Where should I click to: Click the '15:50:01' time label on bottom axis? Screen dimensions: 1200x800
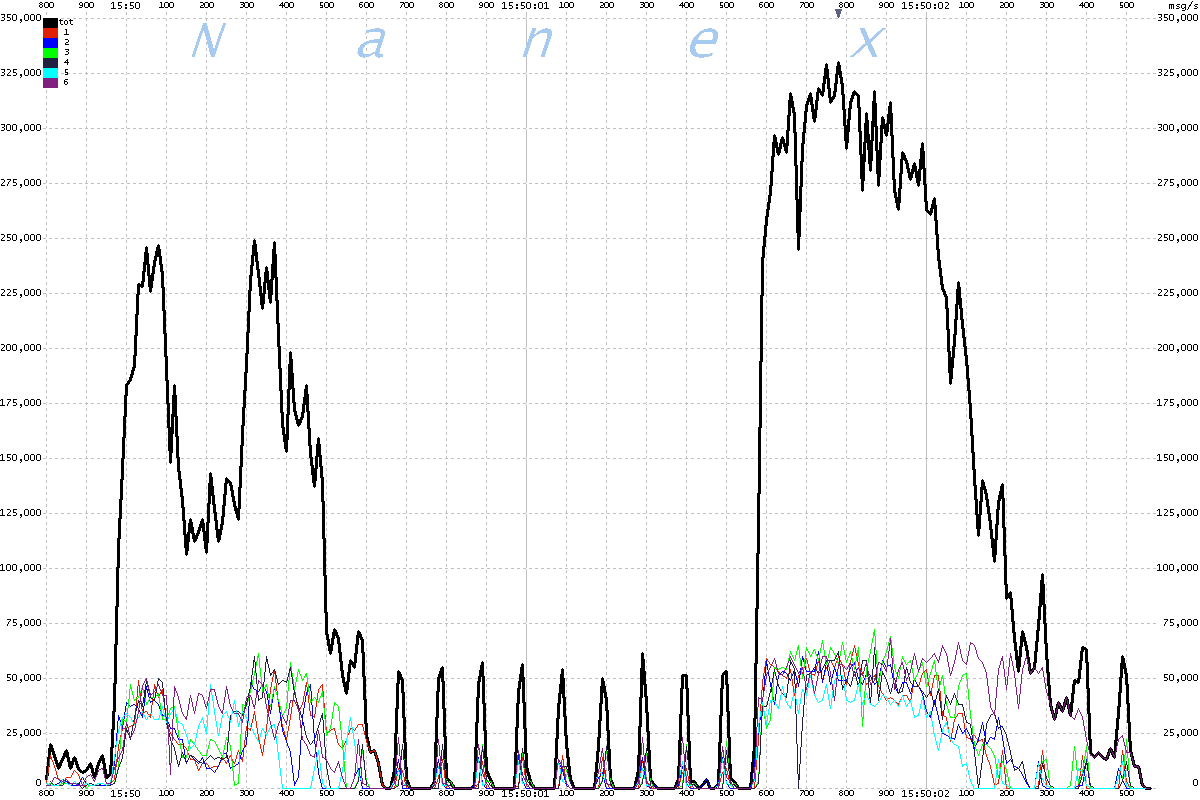(x=526, y=794)
